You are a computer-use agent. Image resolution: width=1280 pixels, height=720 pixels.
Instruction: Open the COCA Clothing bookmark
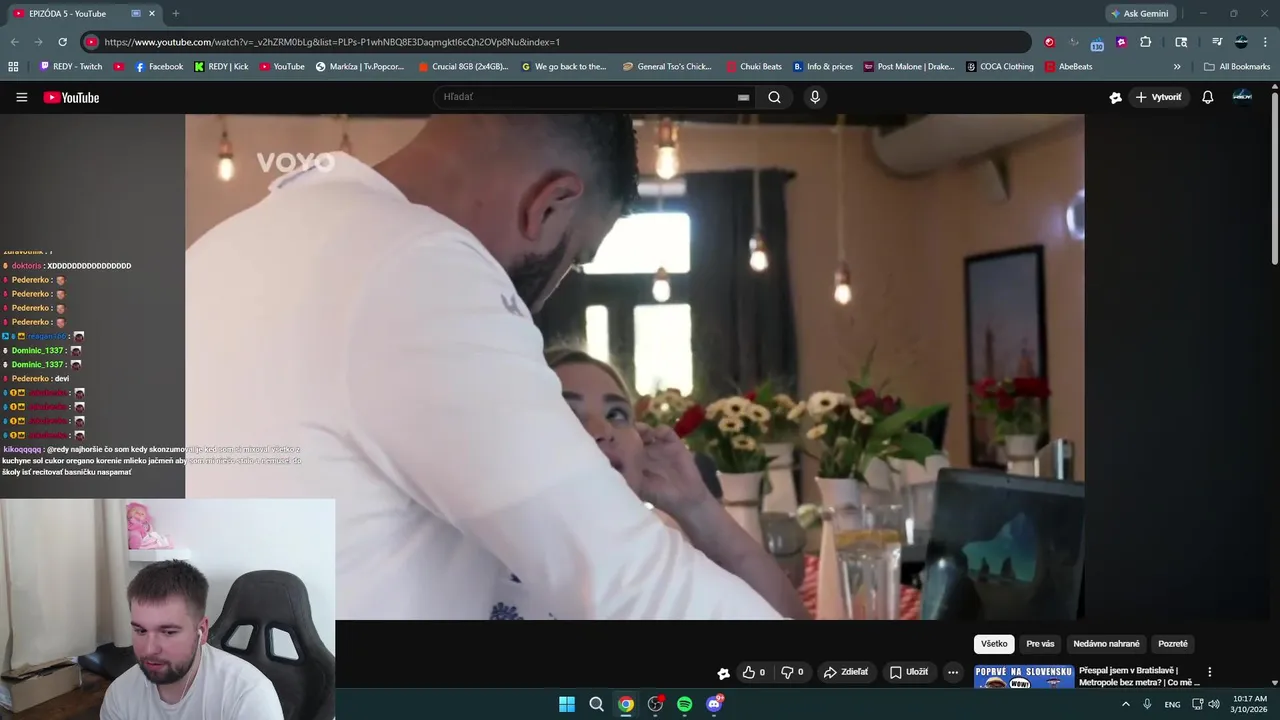coord(1000,66)
